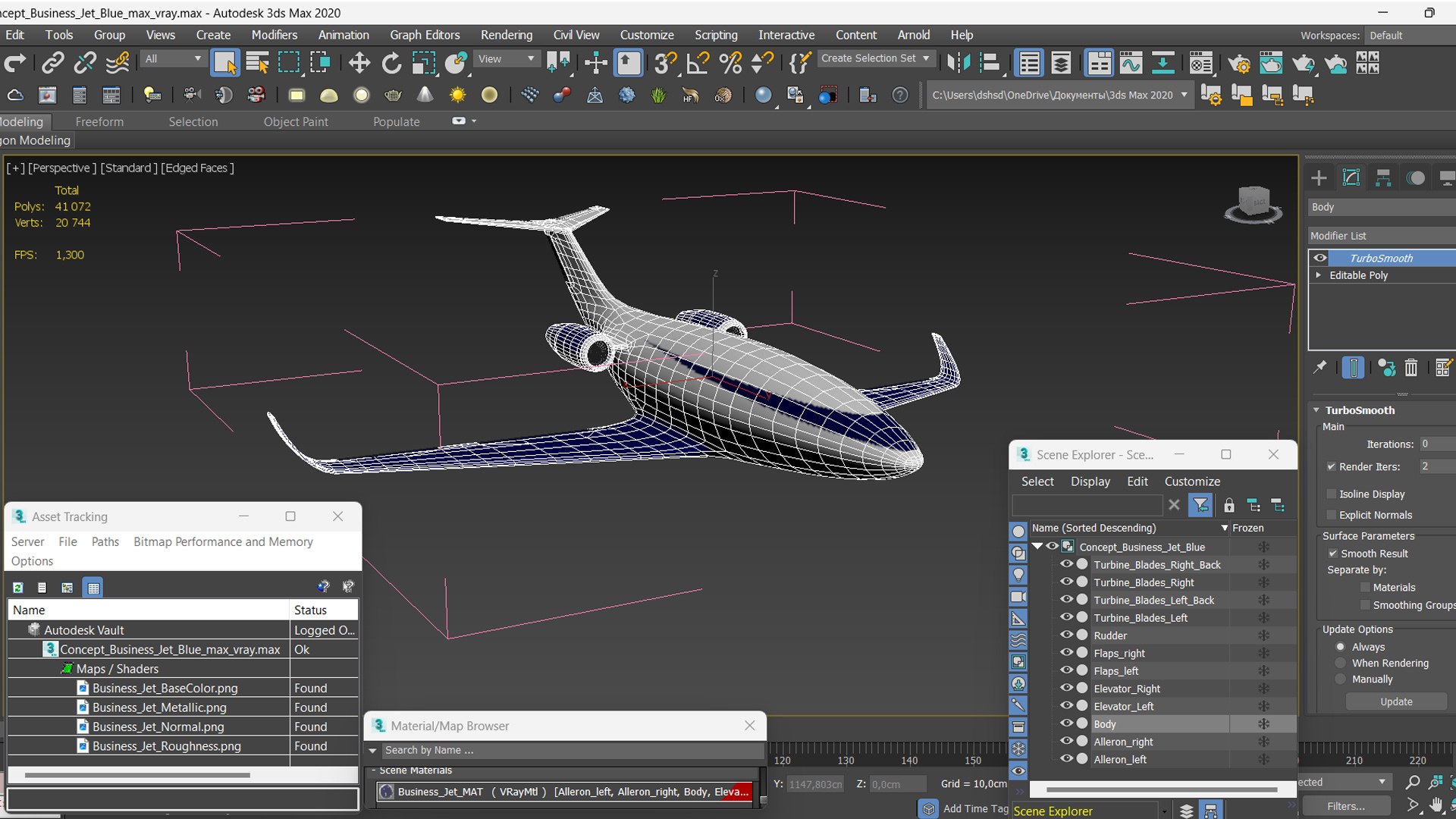This screenshot has height=819, width=1456.
Task: Clear Scene Explorer search with X
Action: tap(1174, 505)
